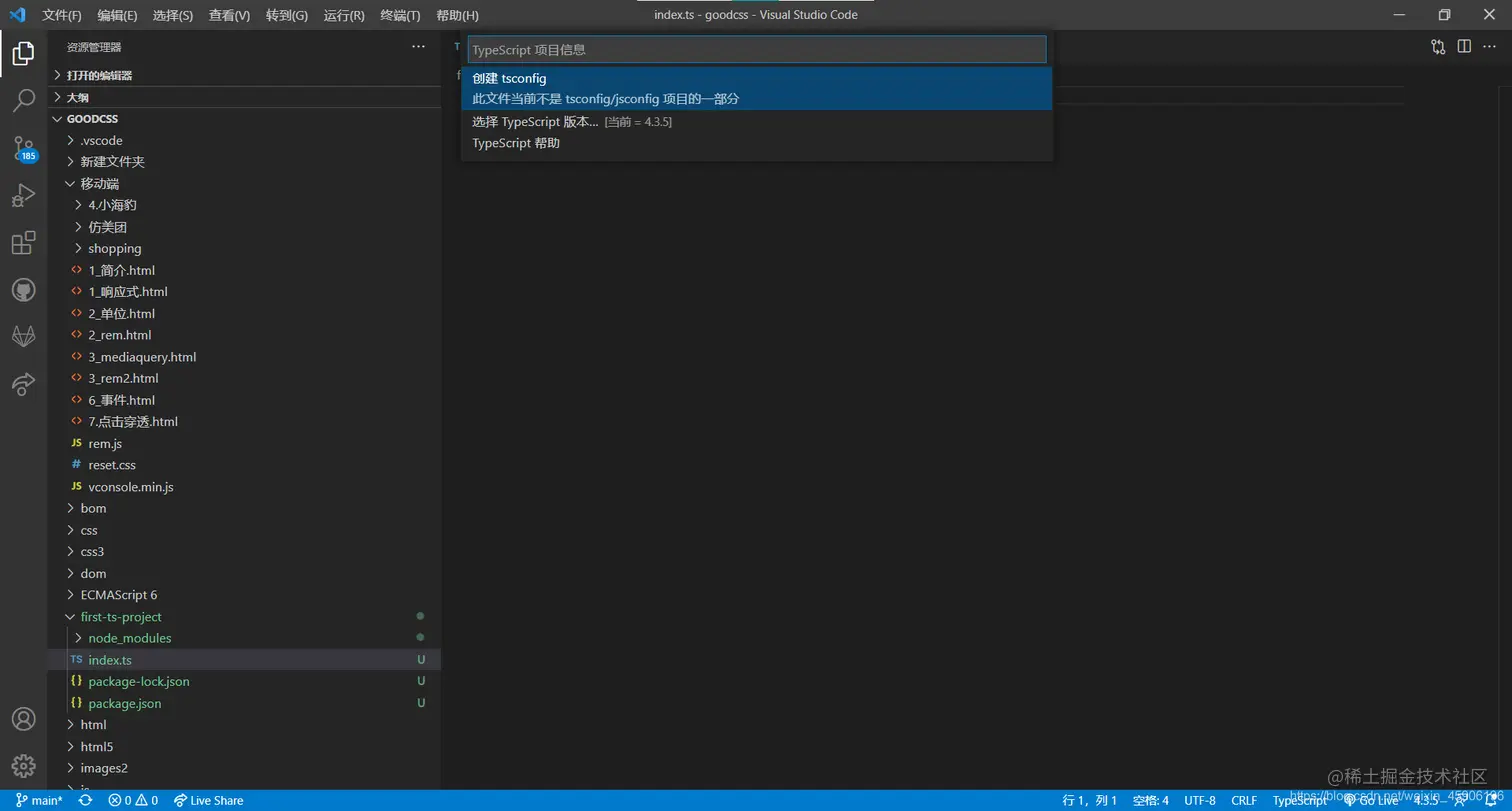The image size is (1512, 811).
Task: Click the synchronize changes icon in status bar
Action: [86, 800]
